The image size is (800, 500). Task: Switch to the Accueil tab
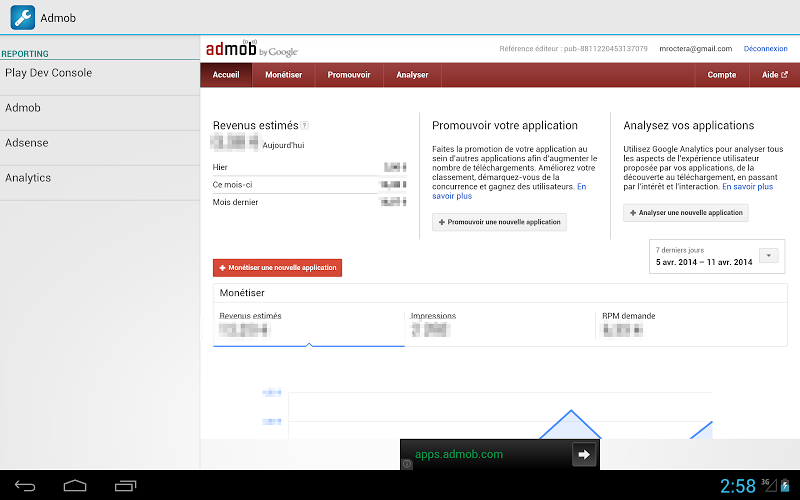pos(226,75)
